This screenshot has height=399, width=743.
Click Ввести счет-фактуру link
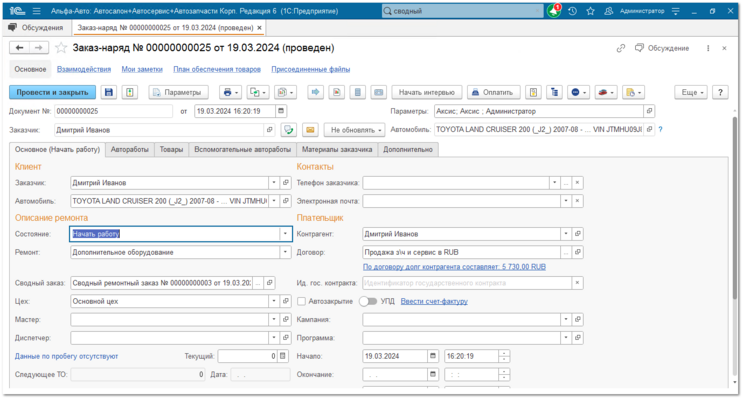[x=434, y=301]
